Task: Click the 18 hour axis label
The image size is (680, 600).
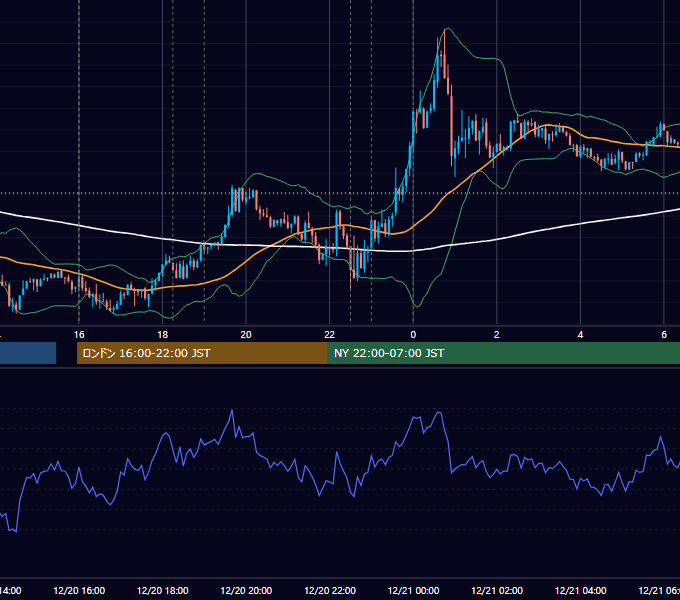Action: 163,335
